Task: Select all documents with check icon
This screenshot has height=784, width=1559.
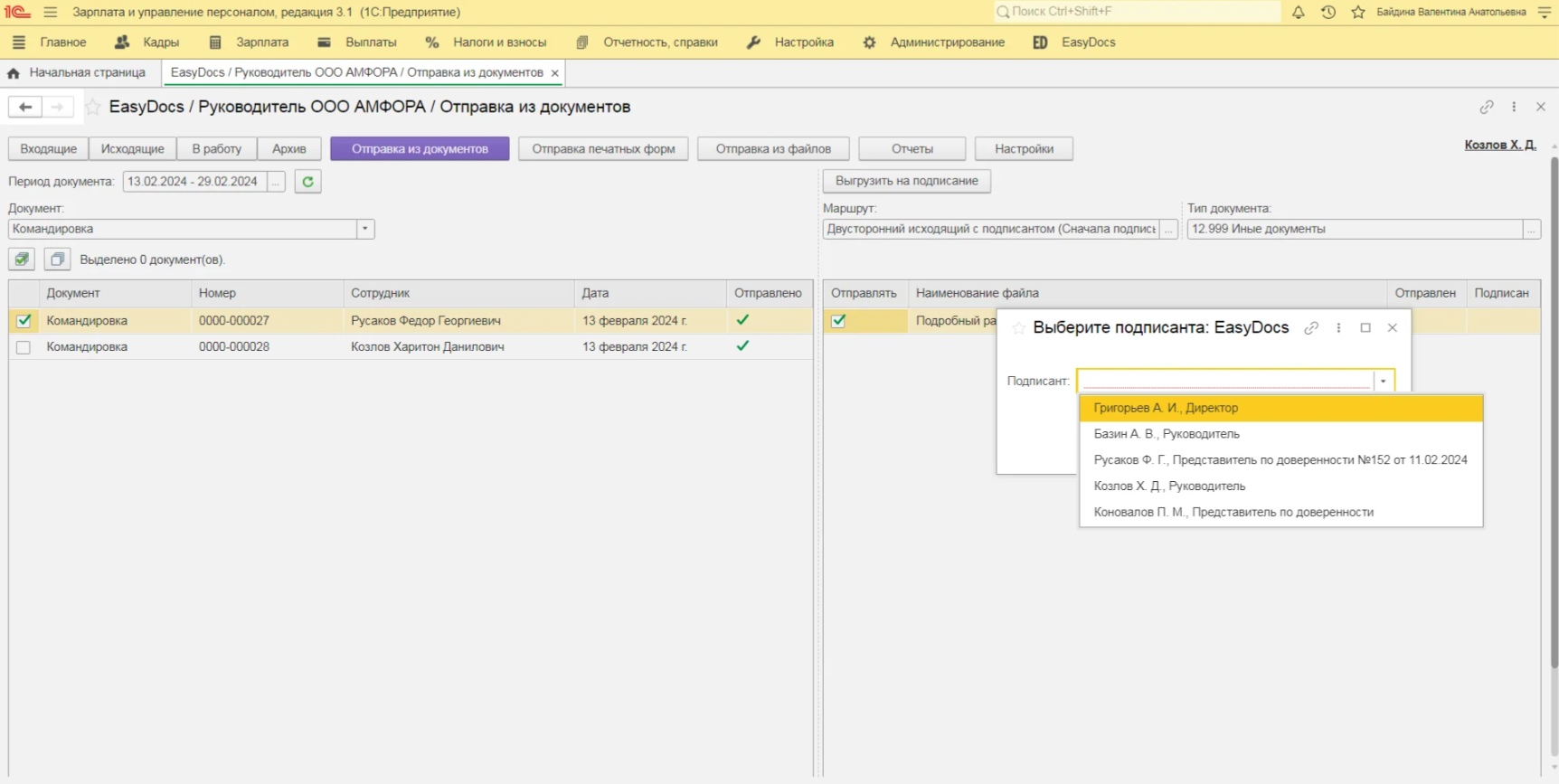Action: tap(22, 260)
